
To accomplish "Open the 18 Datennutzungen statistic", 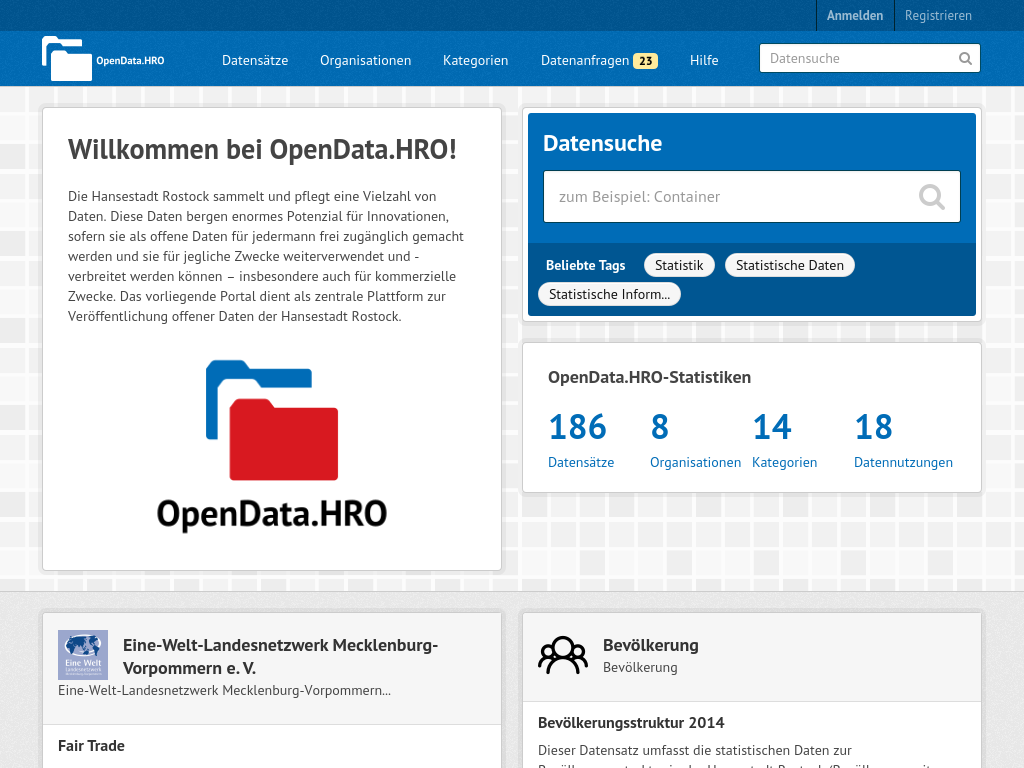I will click(x=903, y=440).
